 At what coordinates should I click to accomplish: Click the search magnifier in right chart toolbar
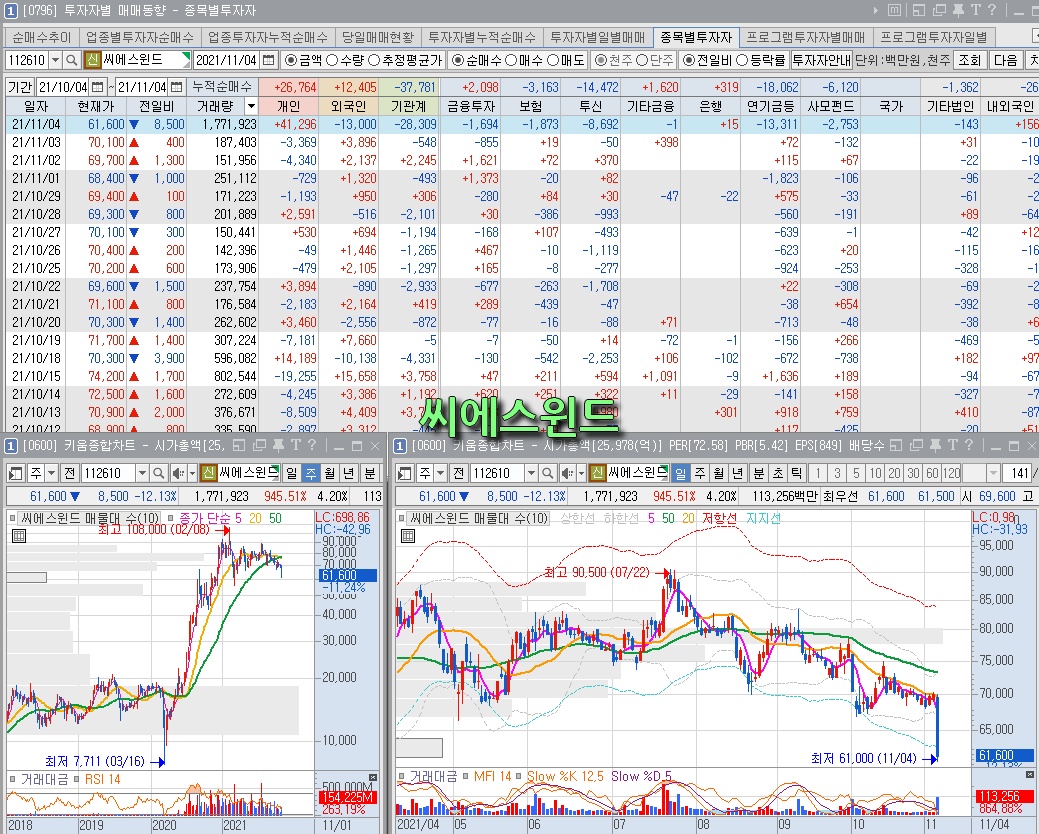[547, 473]
